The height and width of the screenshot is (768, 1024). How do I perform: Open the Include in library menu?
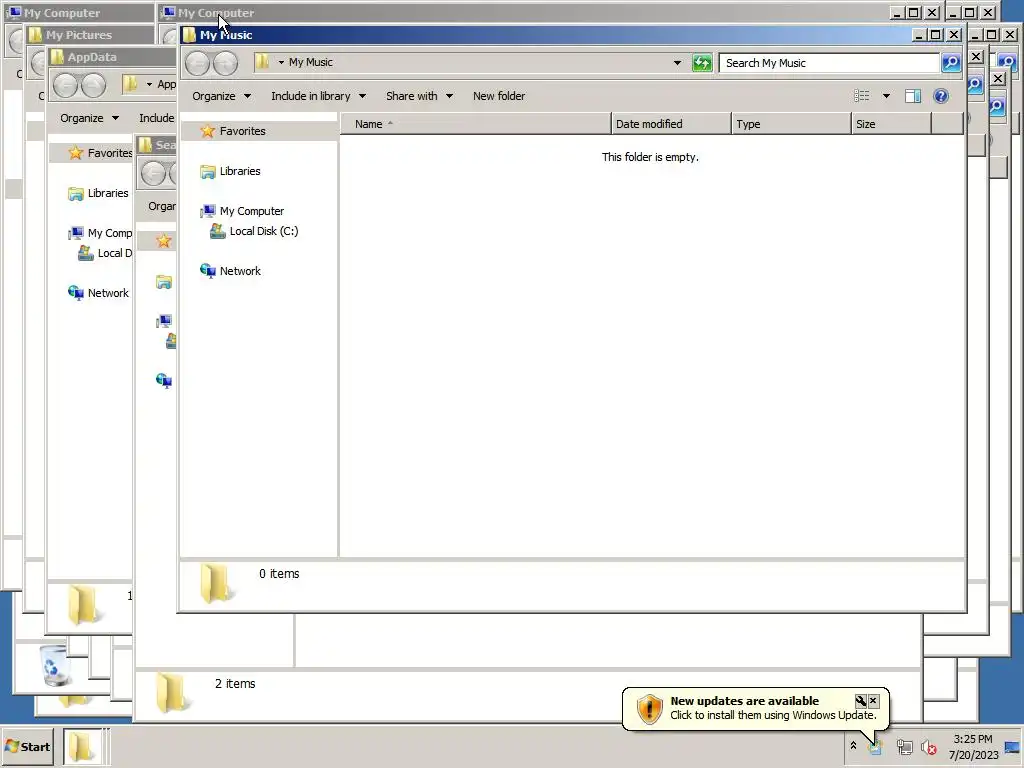click(x=319, y=96)
